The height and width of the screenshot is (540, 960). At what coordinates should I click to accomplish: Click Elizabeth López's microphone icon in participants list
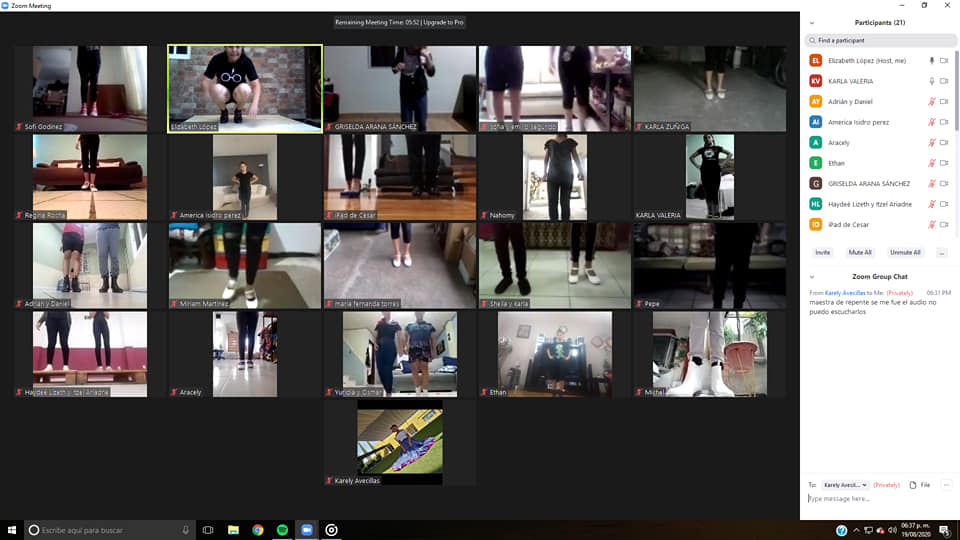(x=932, y=60)
